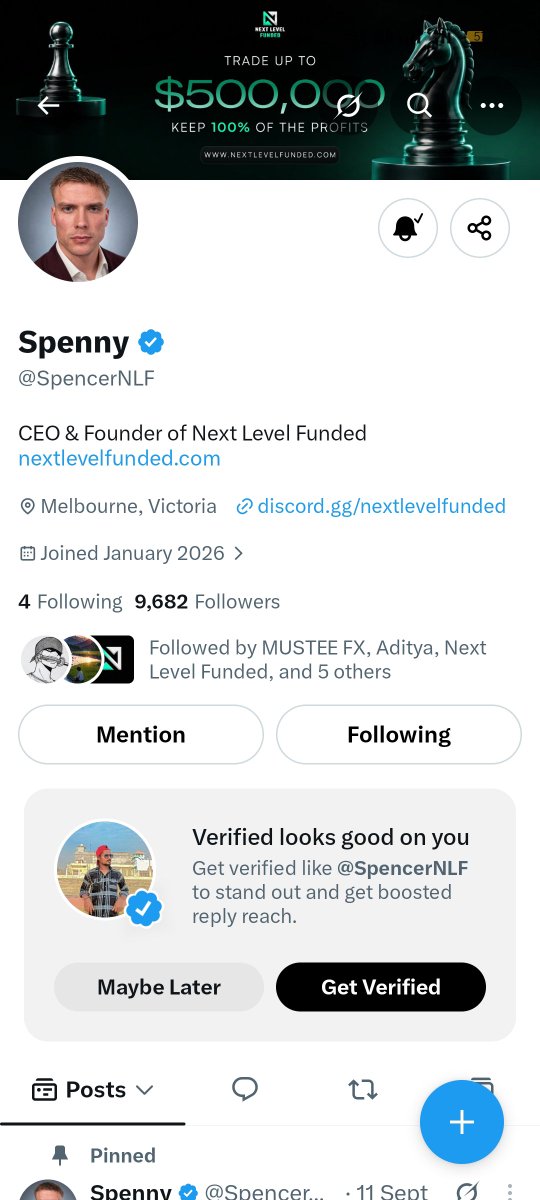540x1200 pixels.
Task: Open Grok icon in header
Action: [348, 105]
